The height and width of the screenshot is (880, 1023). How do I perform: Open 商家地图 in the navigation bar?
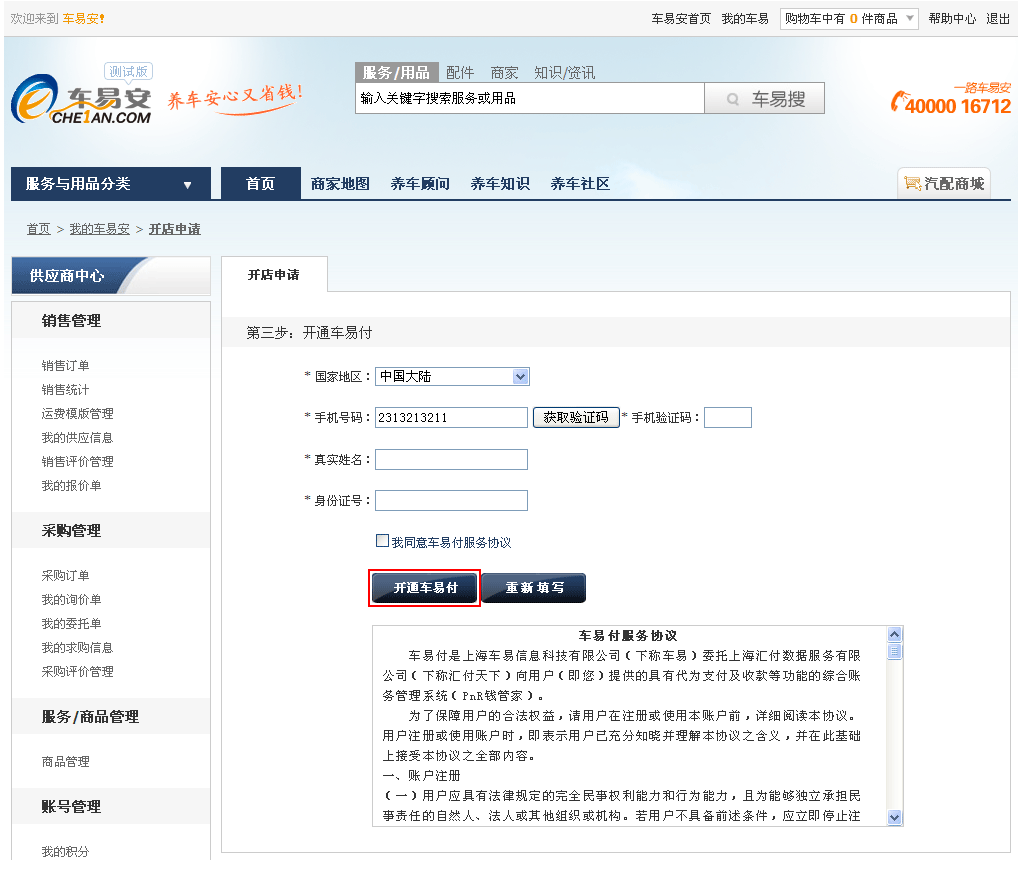point(340,184)
